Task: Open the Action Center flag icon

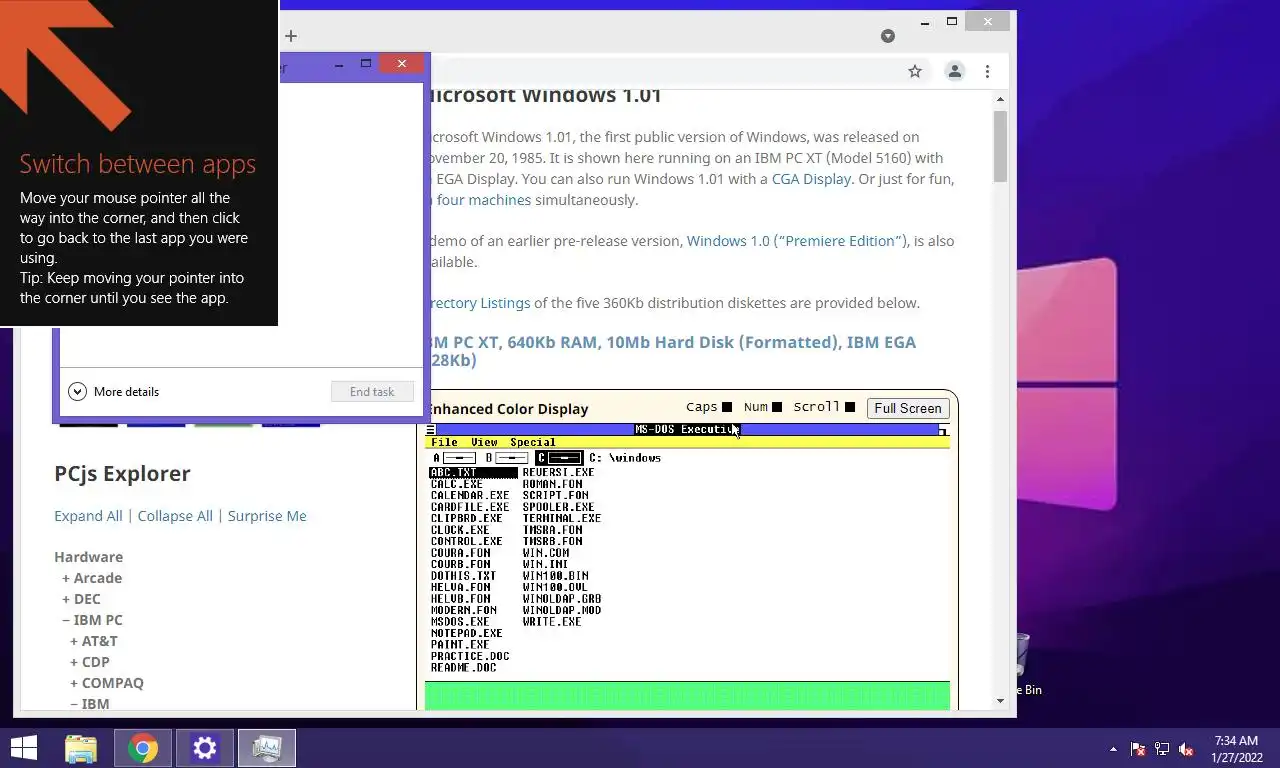Action: coord(1138,749)
